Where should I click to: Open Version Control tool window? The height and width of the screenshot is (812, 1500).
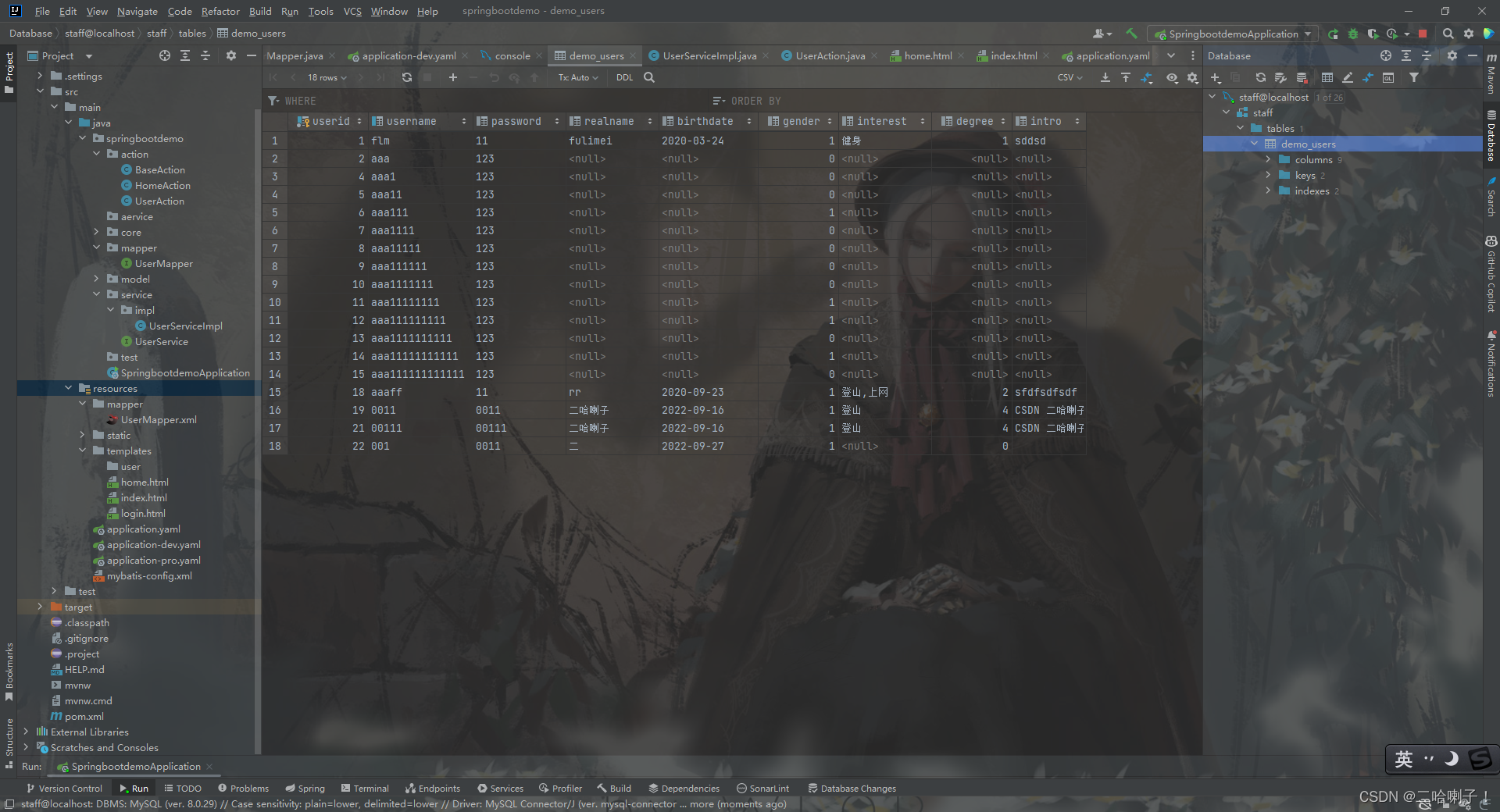click(x=63, y=789)
